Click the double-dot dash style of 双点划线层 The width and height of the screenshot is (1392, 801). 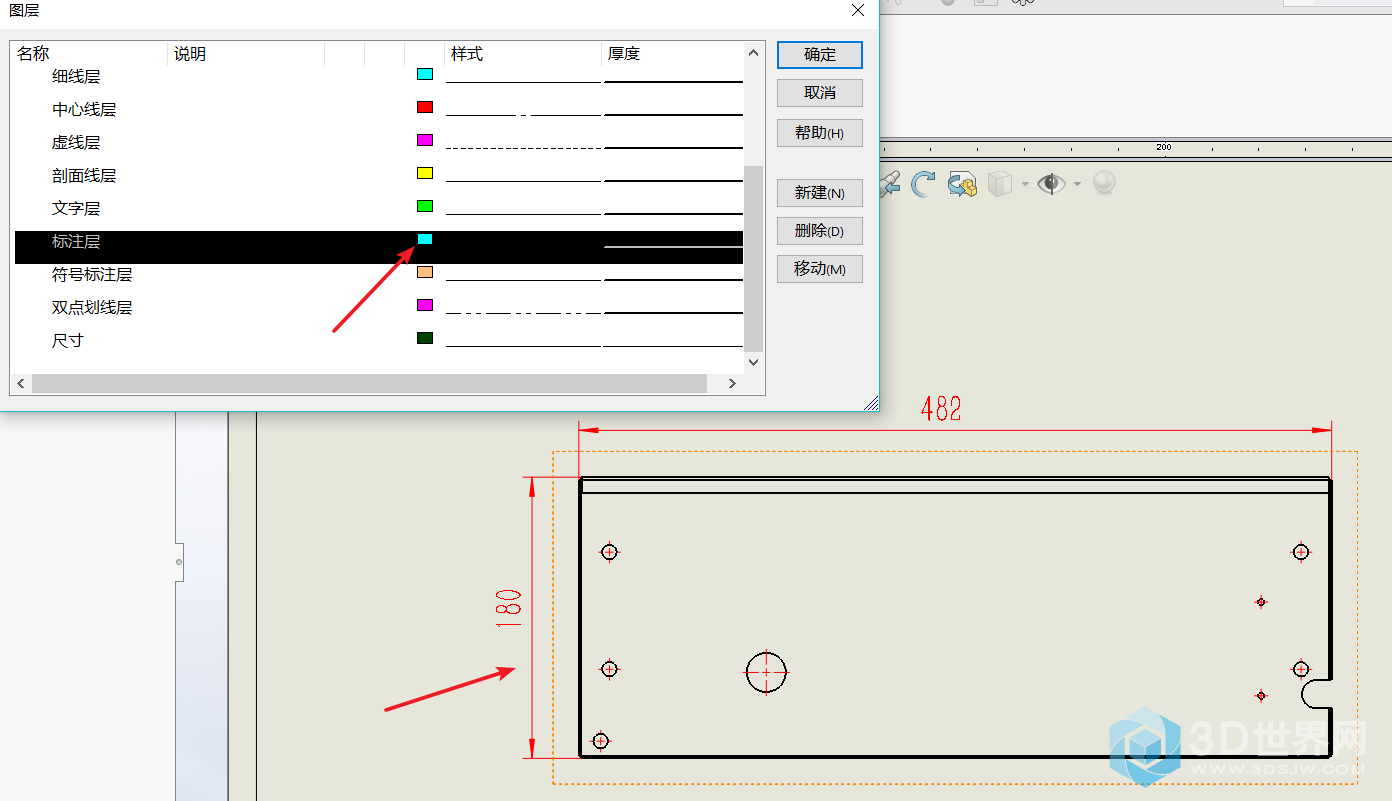(x=523, y=313)
